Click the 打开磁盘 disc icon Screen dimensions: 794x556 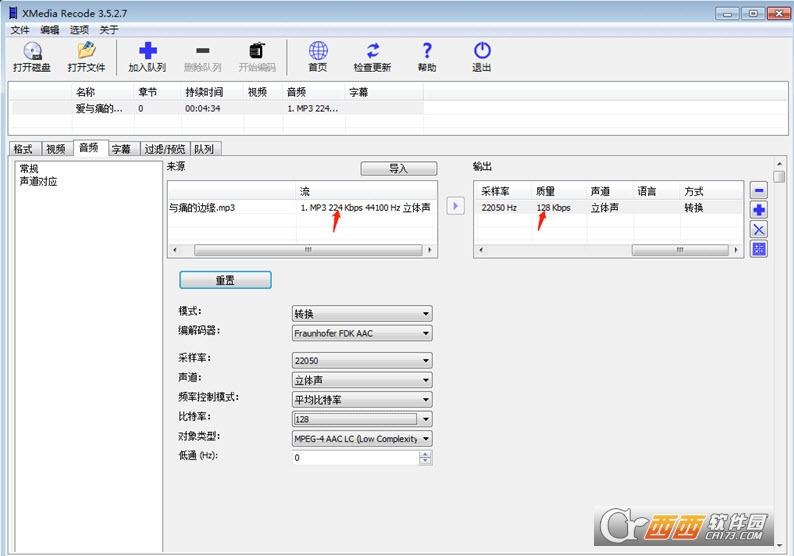[32, 51]
